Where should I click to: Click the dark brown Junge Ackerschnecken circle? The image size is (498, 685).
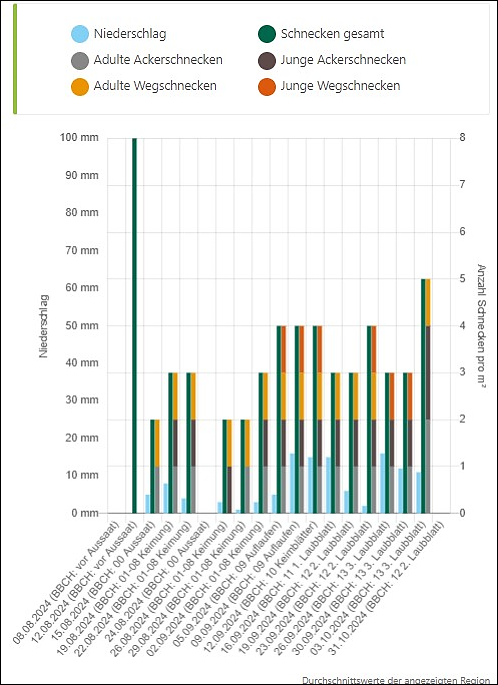tap(267, 60)
